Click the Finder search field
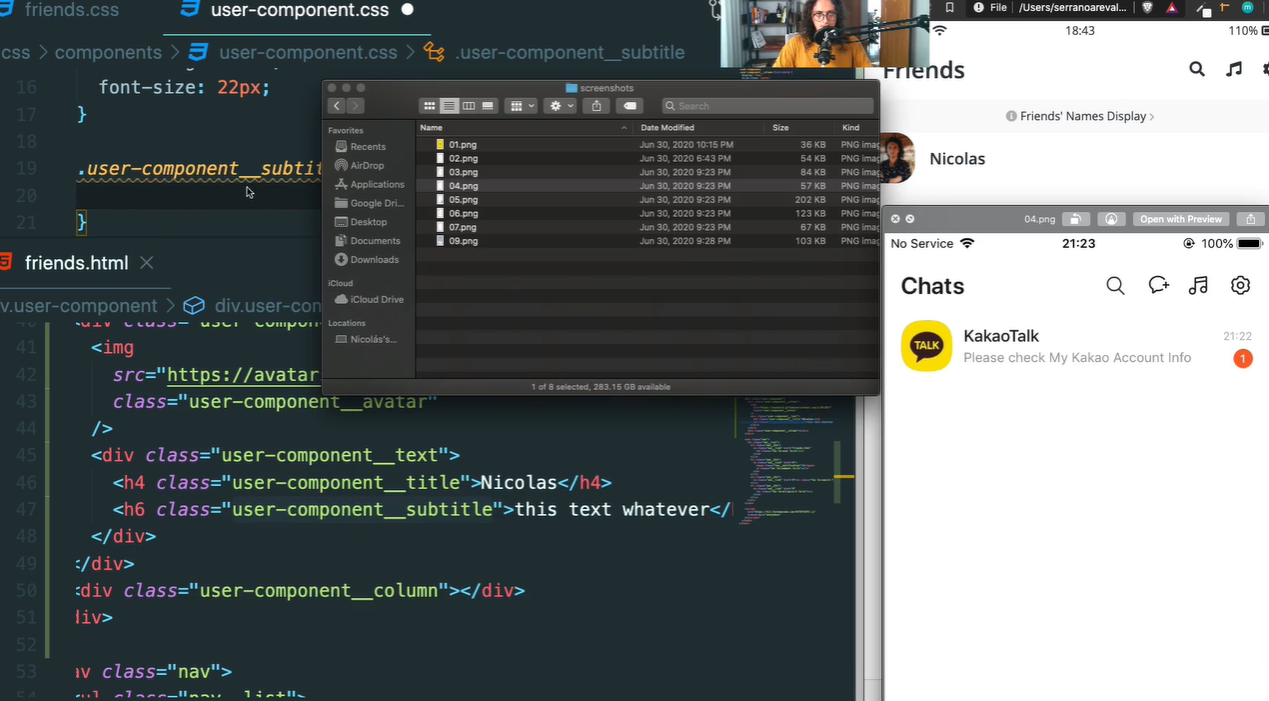 point(767,106)
